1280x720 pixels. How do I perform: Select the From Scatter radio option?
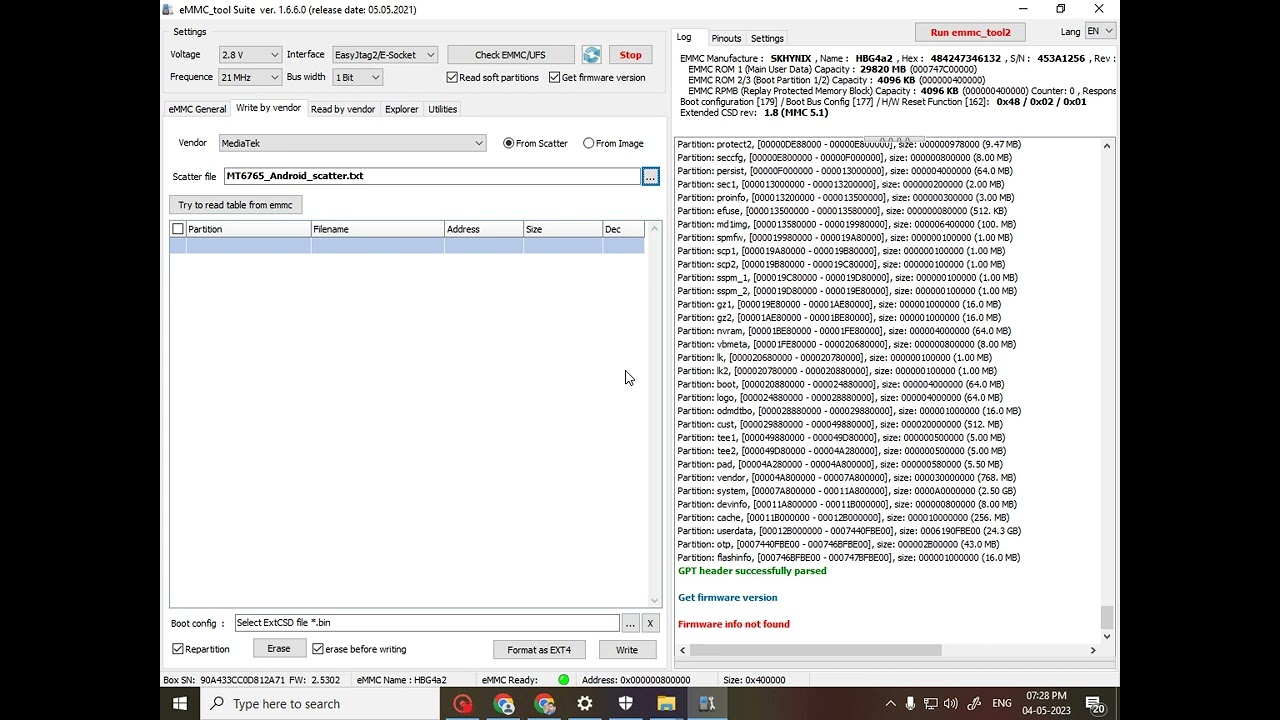508,143
